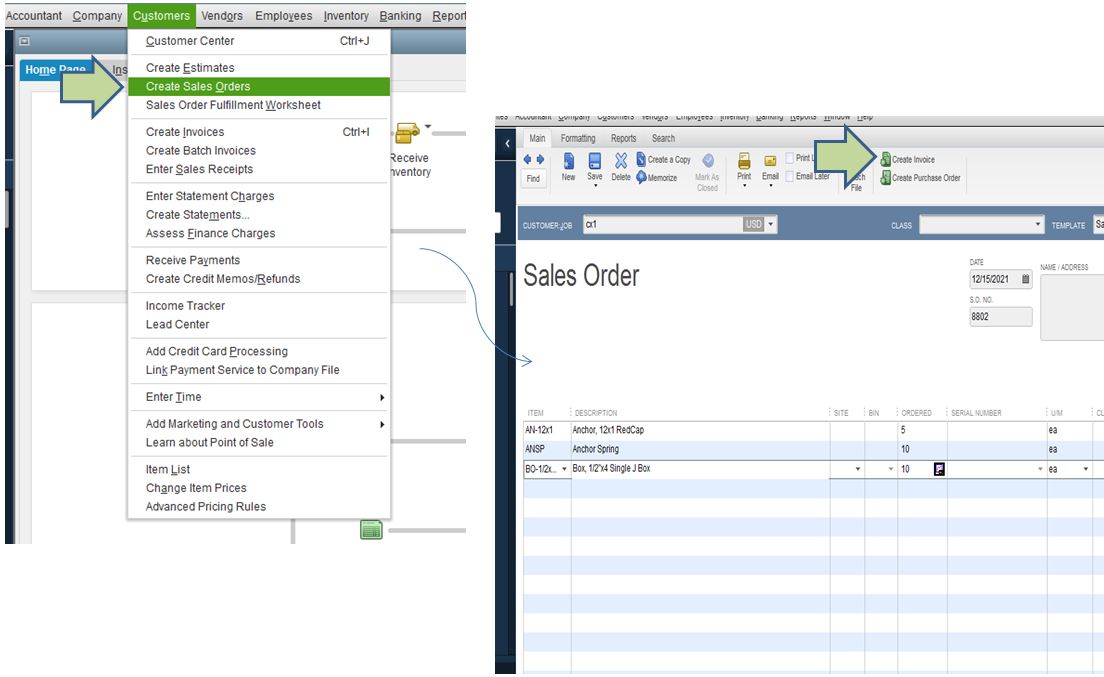Image resolution: width=1104 pixels, height=677 pixels.
Task: Open the Reports tab in Sales Order ribbon
Action: [x=623, y=139]
